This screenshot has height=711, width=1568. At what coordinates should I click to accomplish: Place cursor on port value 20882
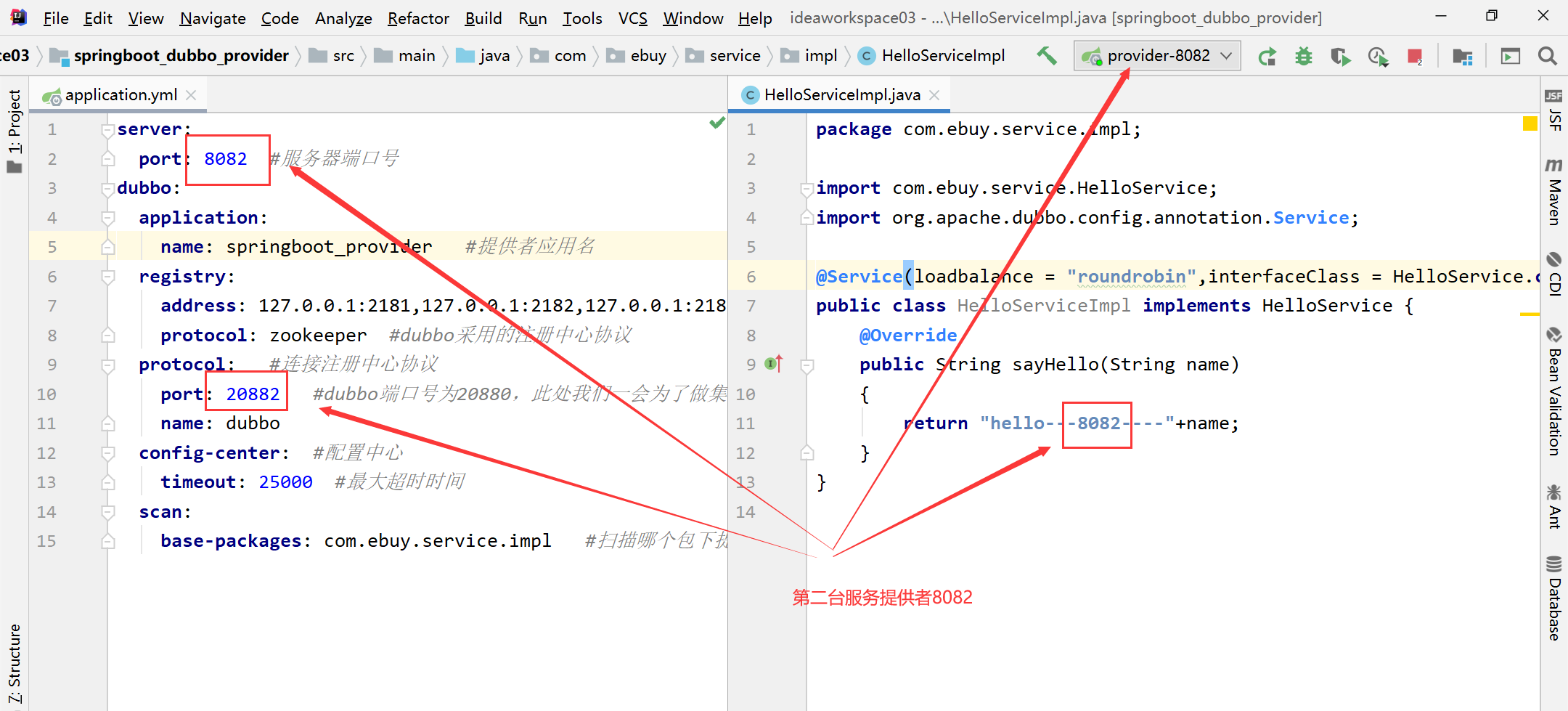253,394
